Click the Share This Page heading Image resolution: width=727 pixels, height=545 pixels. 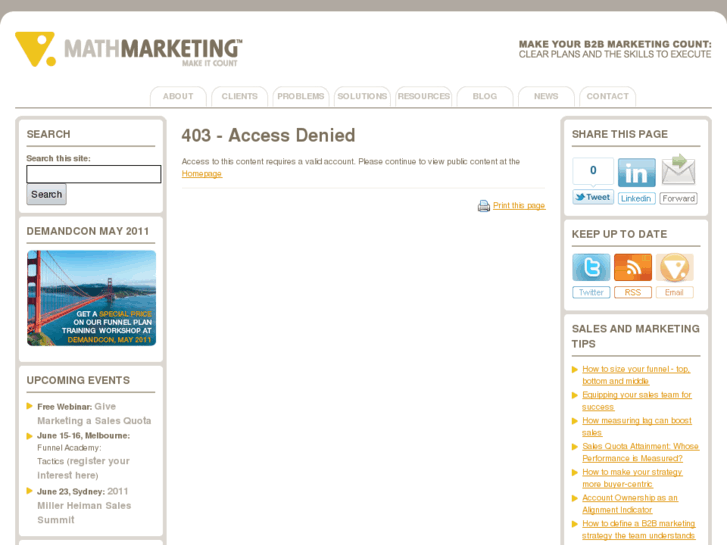click(619, 134)
